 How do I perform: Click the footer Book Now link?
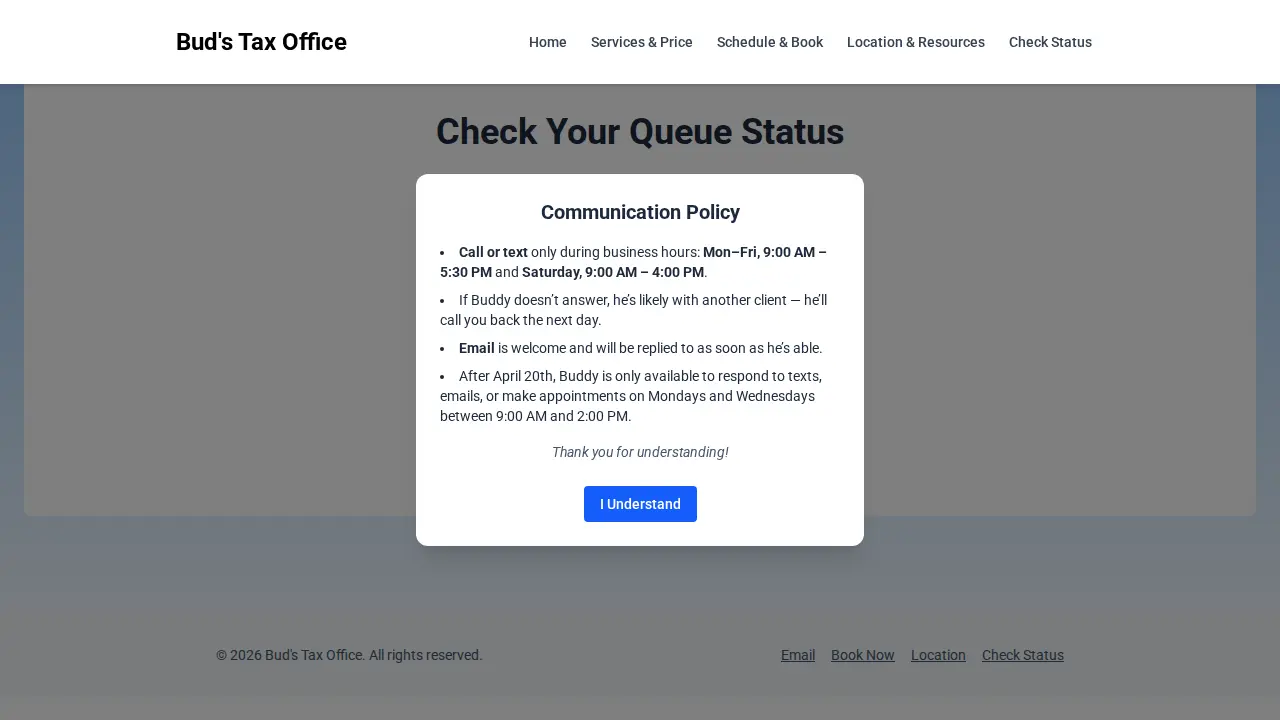pos(863,655)
